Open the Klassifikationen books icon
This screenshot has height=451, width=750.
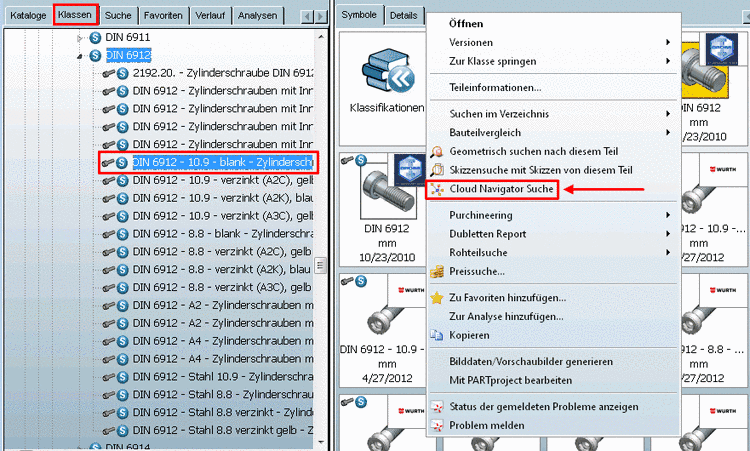coord(387,71)
